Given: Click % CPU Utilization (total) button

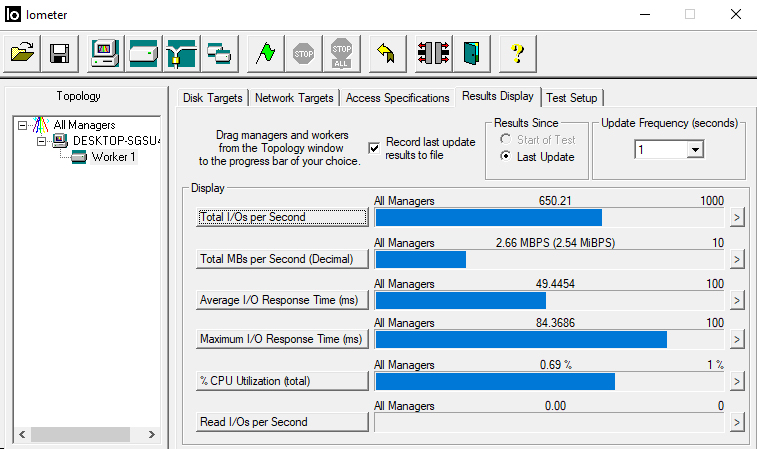Looking at the screenshot, I should click(282, 381).
